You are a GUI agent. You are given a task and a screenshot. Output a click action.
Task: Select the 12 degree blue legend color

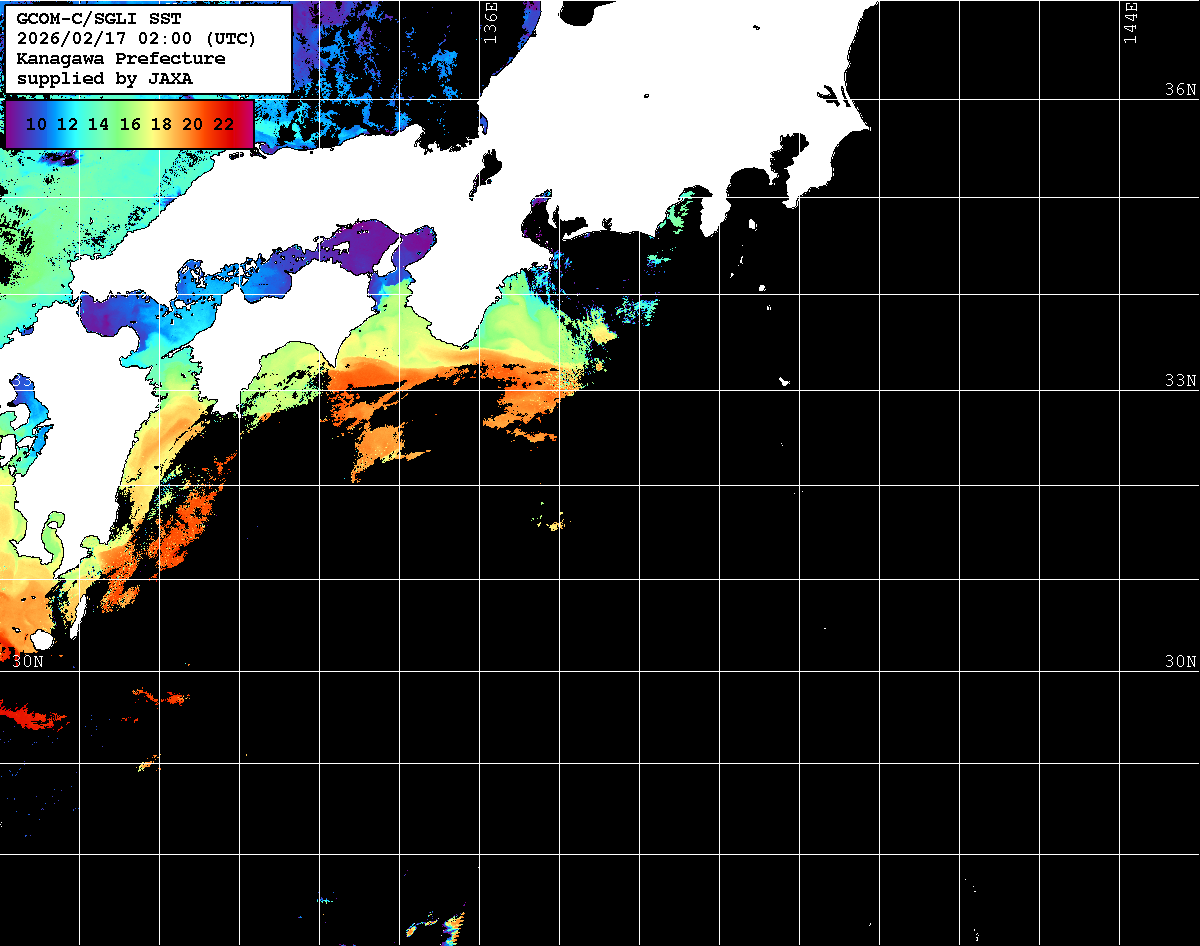(67, 125)
